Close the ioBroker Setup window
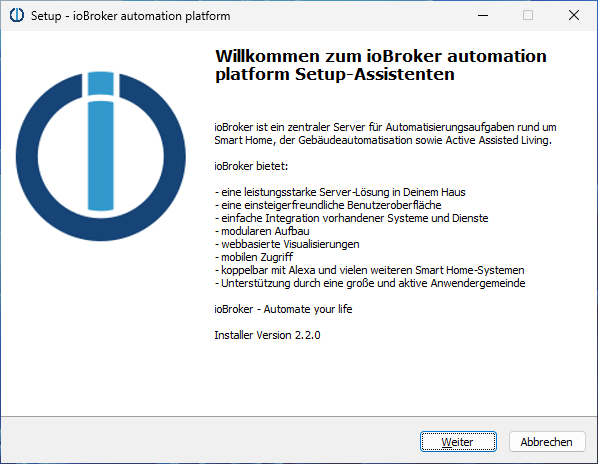 [x=574, y=15]
